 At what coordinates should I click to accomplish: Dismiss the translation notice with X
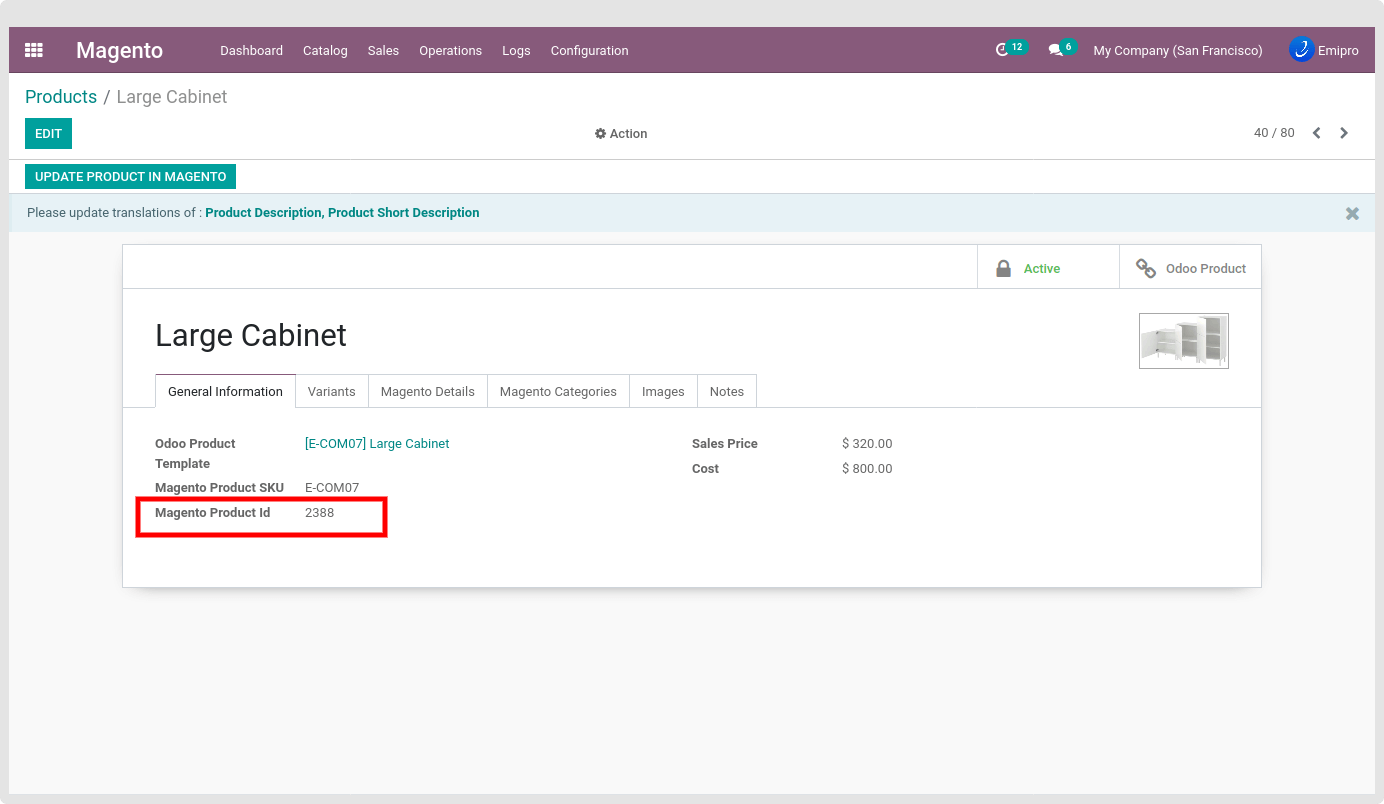click(1352, 213)
